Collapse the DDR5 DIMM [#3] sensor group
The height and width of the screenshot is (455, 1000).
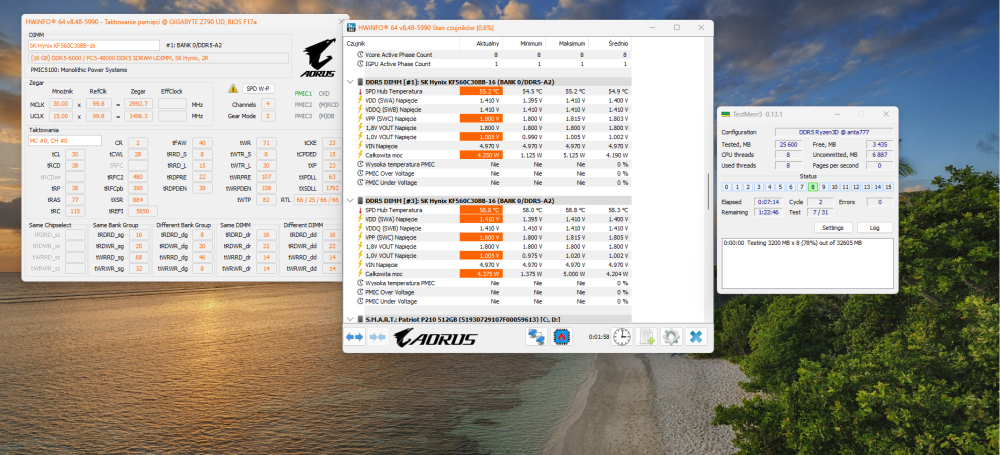pos(350,200)
